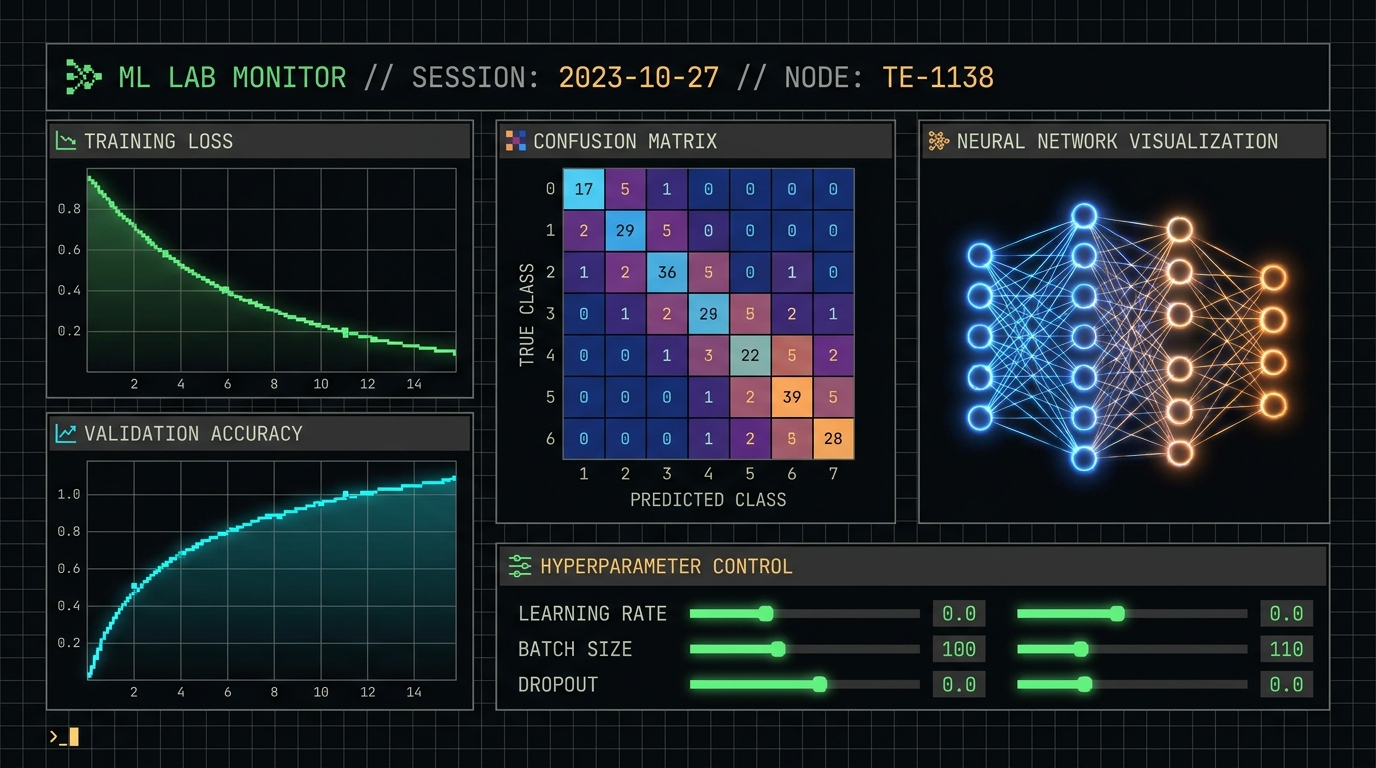
Task: Select the topmost orange output layer node
Action: pyautogui.click(x=1273, y=278)
